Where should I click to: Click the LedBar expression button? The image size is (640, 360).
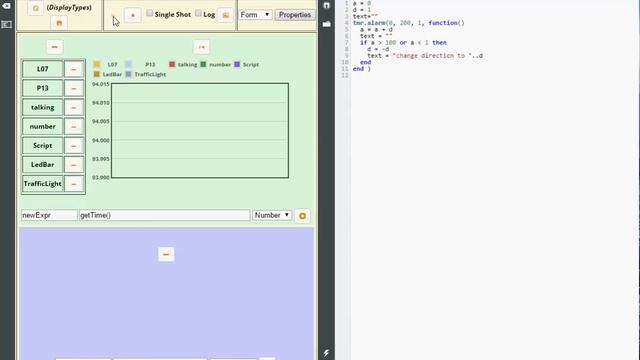42,165
